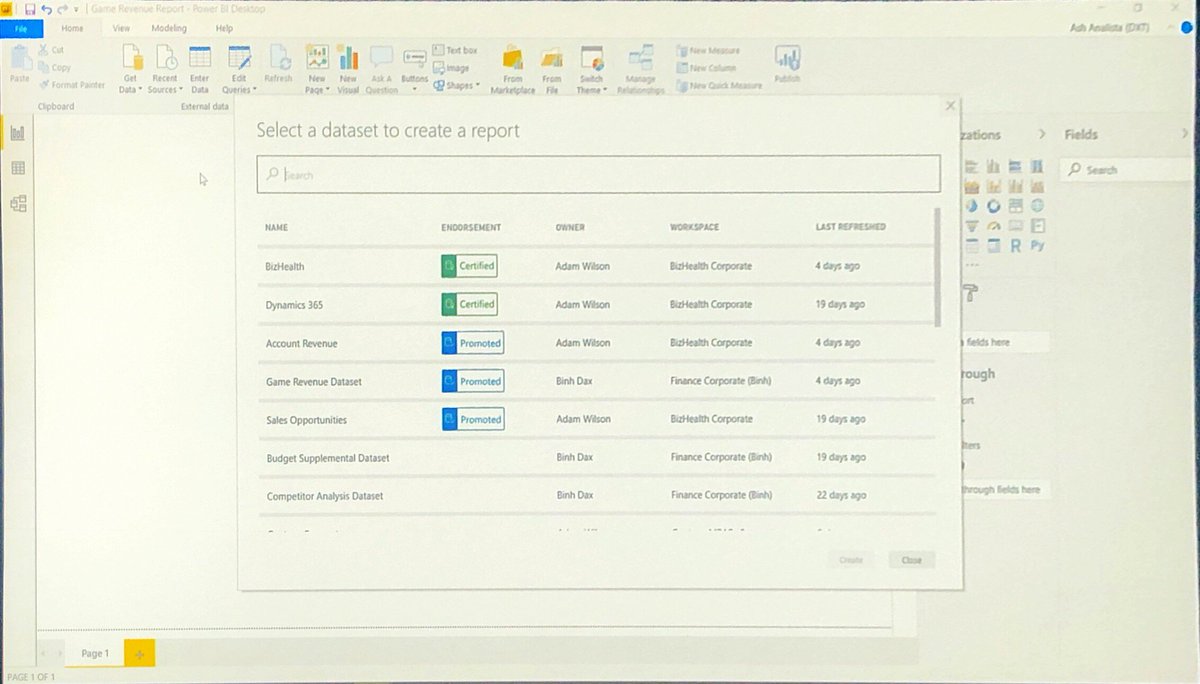Screen dimensions: 1200x684
Task: Select the Python visual icon
Action: coord(1037,245)
